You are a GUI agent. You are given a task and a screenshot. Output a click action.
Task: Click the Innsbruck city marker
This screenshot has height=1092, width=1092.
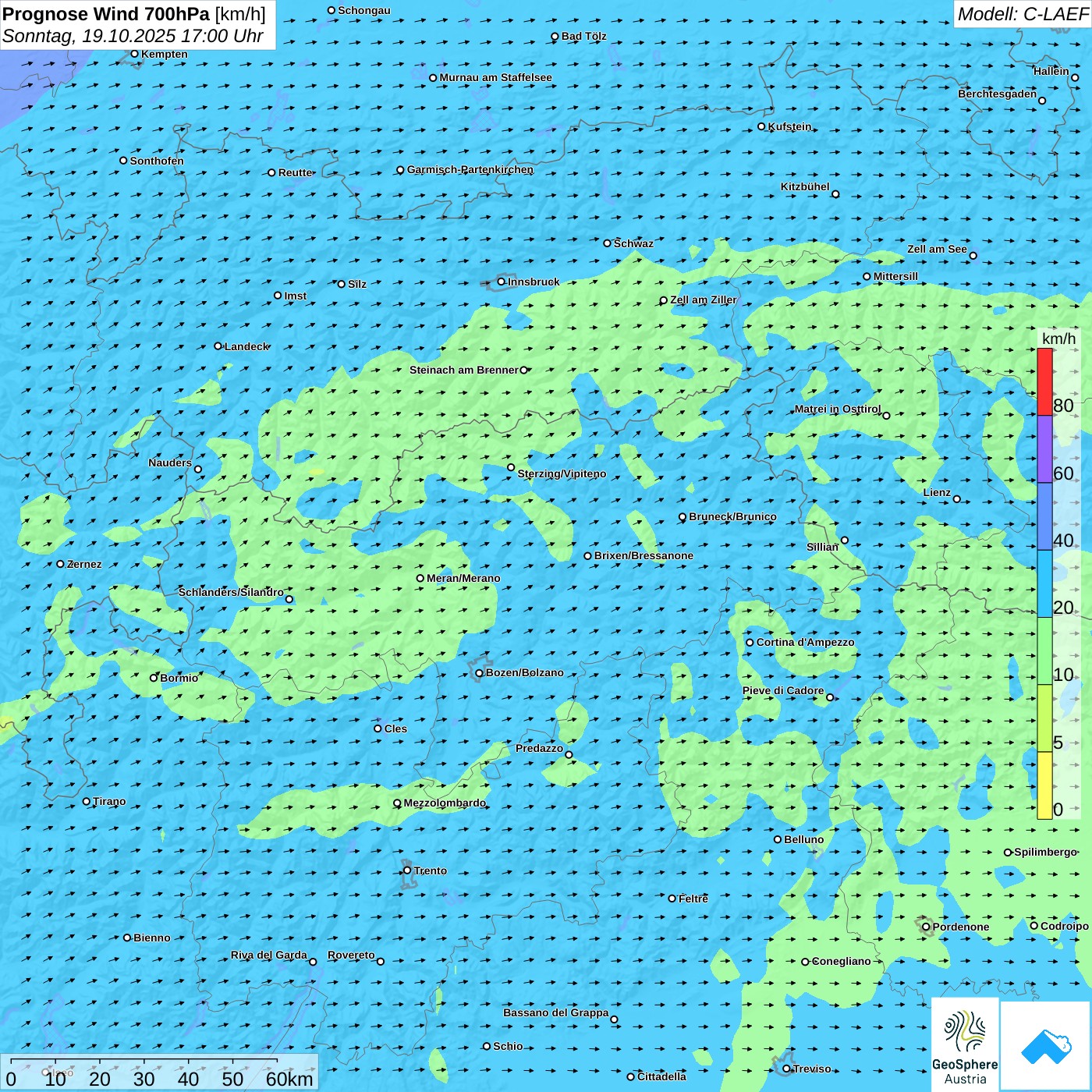click(x=502, y=282)
